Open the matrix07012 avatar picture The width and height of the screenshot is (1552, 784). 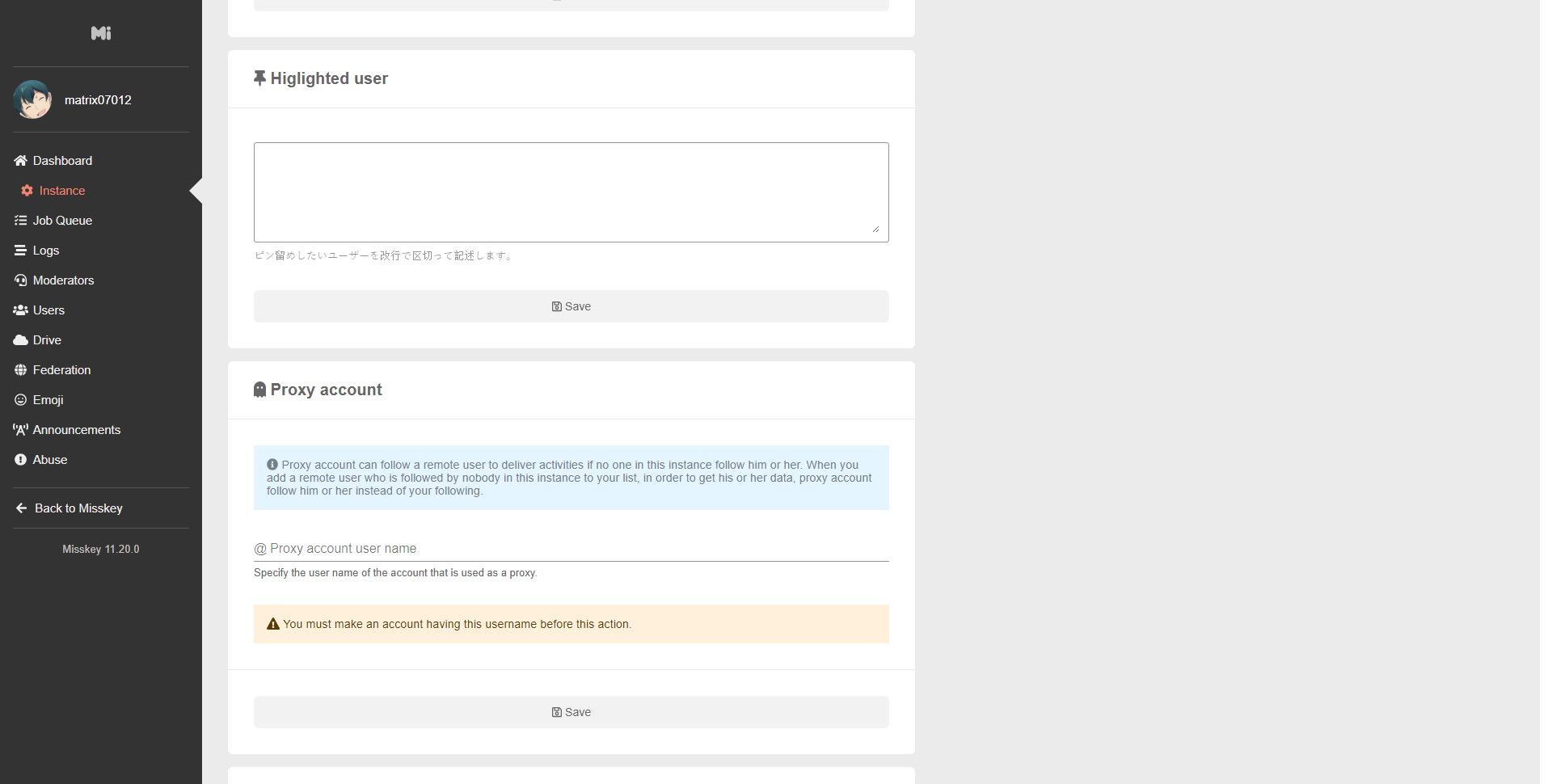(32, 99)
